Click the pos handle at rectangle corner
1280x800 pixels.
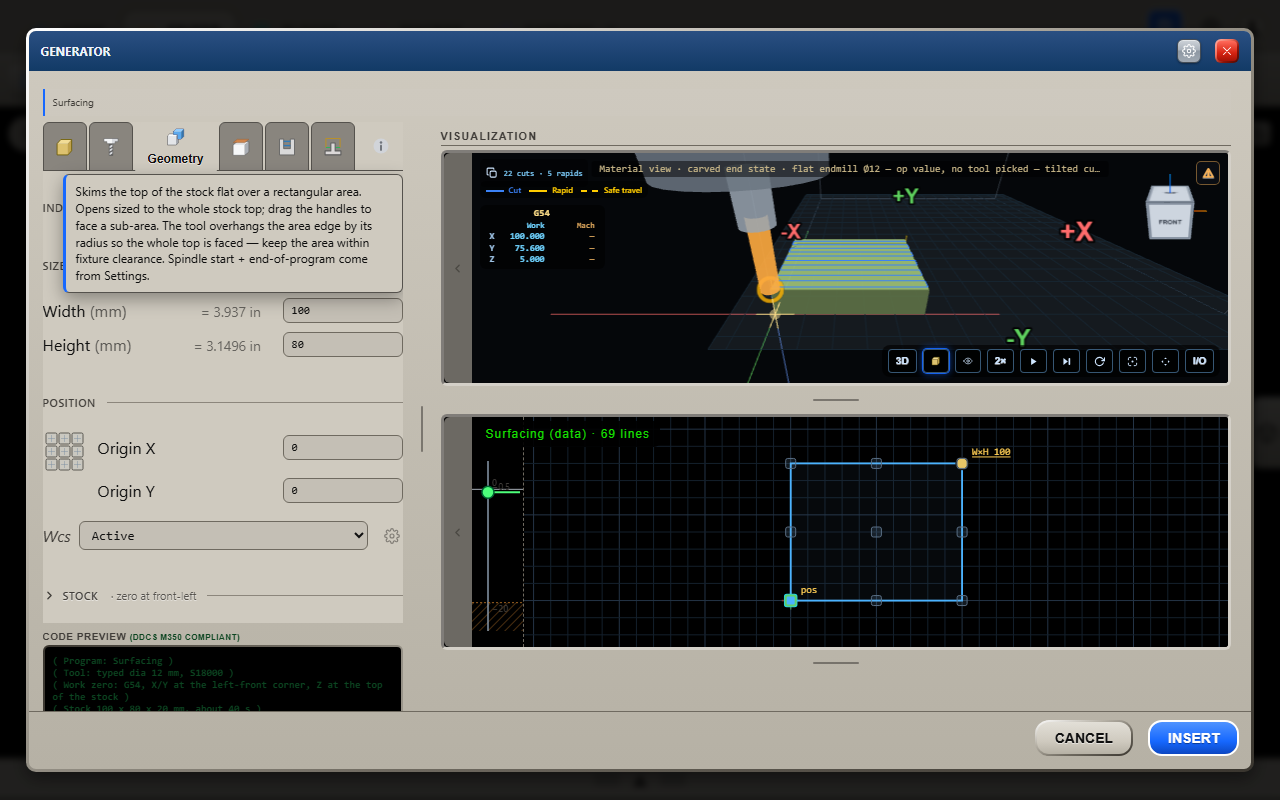click(790, 600)
